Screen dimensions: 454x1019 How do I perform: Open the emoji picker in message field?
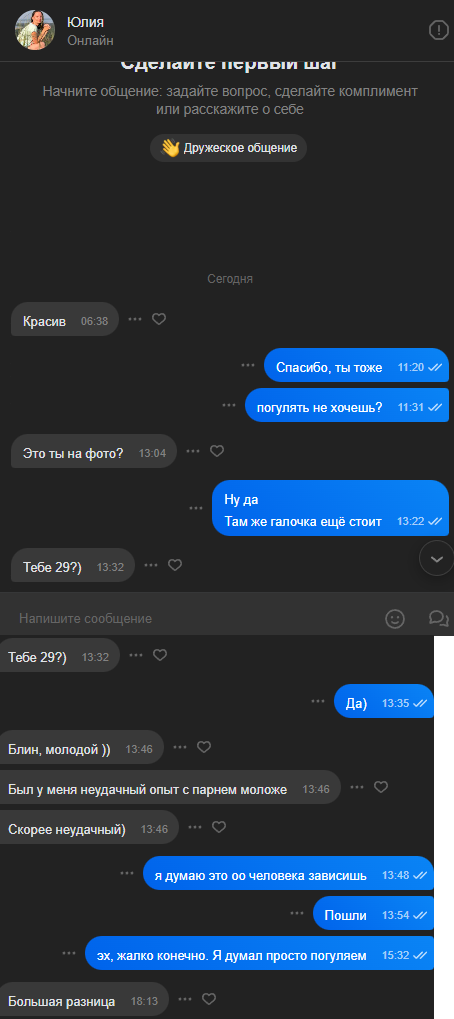(395, 618)
